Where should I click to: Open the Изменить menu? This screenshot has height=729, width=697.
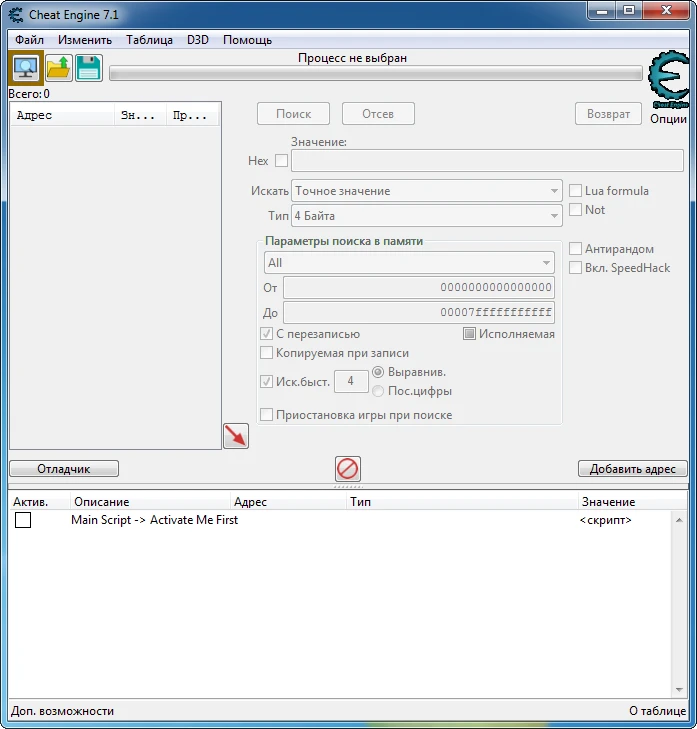[85, 40]
